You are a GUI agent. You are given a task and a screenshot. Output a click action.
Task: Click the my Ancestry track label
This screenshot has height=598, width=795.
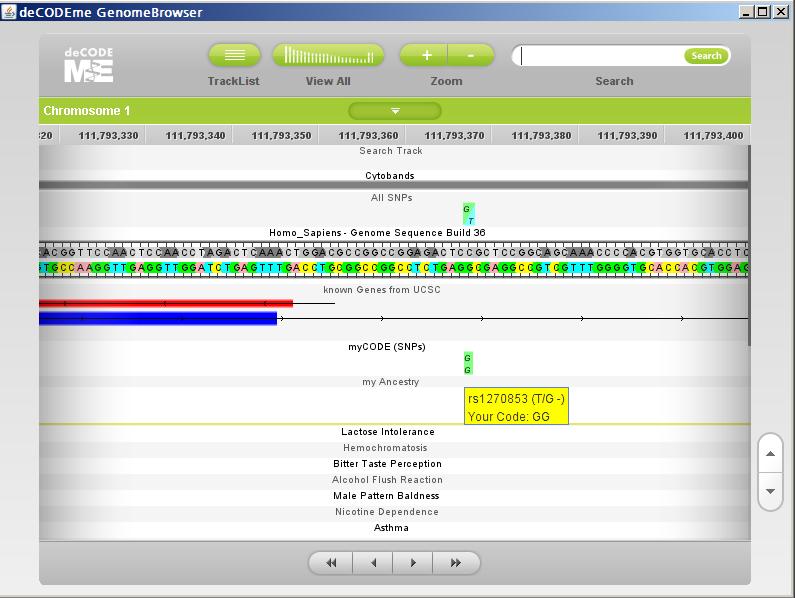(391, 381)
